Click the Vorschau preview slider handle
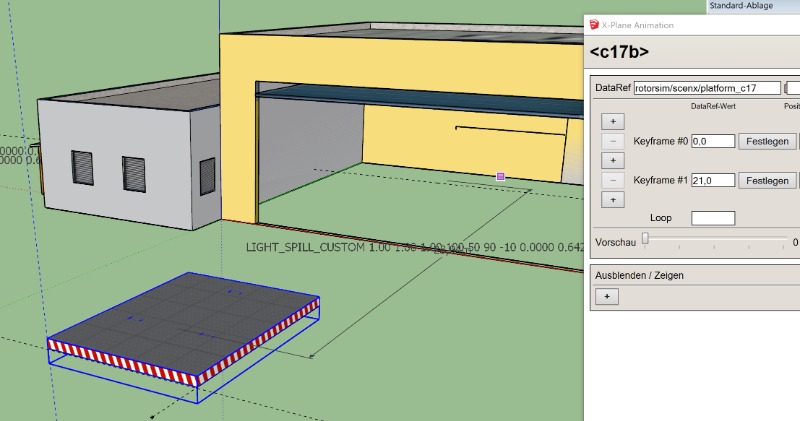 coord(646,238)
